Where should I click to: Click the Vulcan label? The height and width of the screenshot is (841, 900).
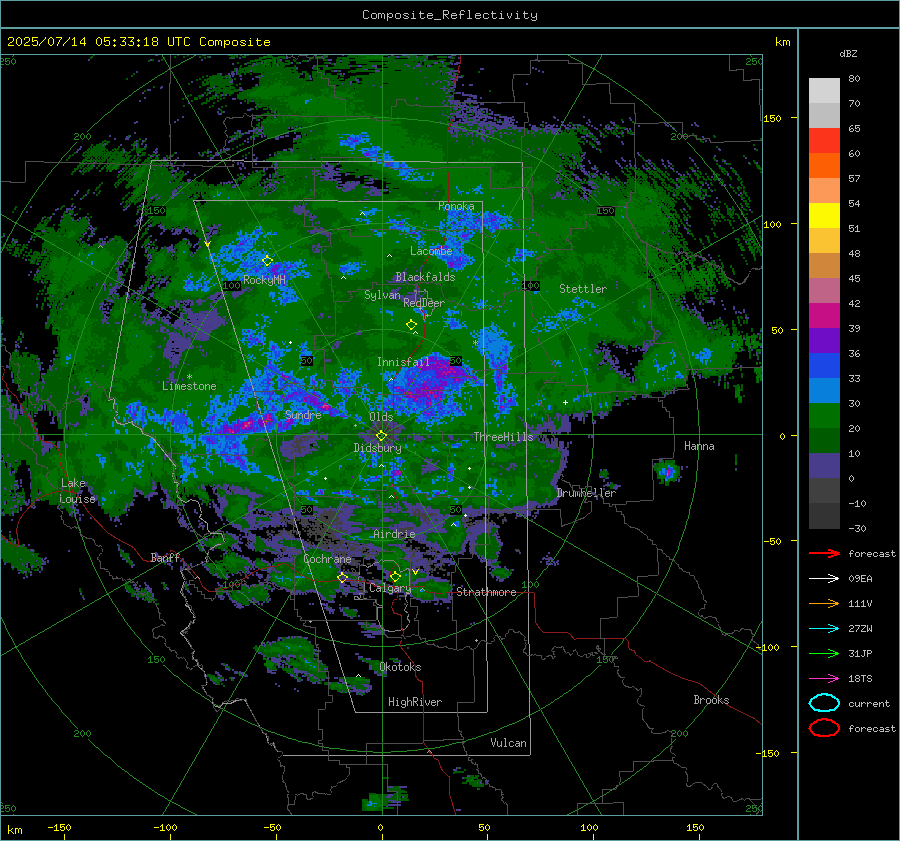click(x=508, y=743)
